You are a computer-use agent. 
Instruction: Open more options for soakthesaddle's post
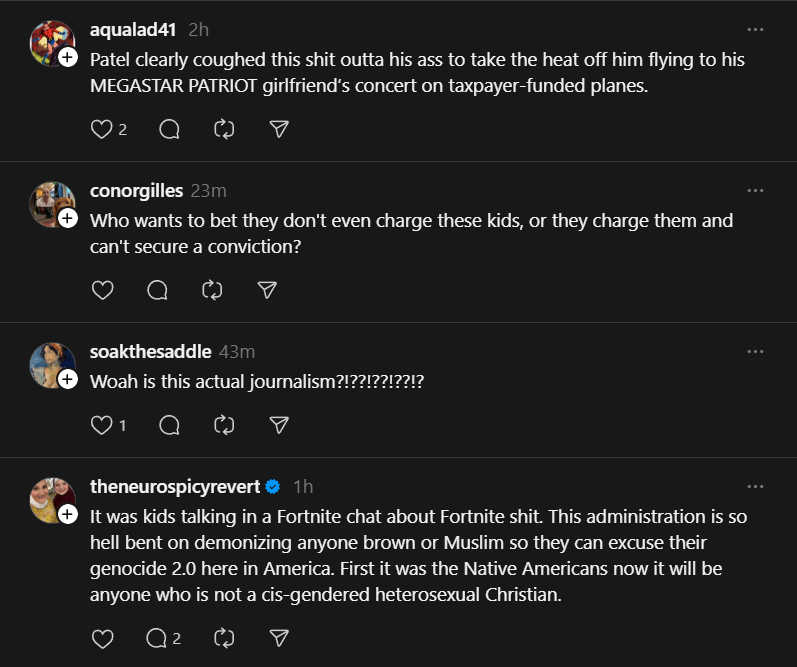click(x=755, y=352)
